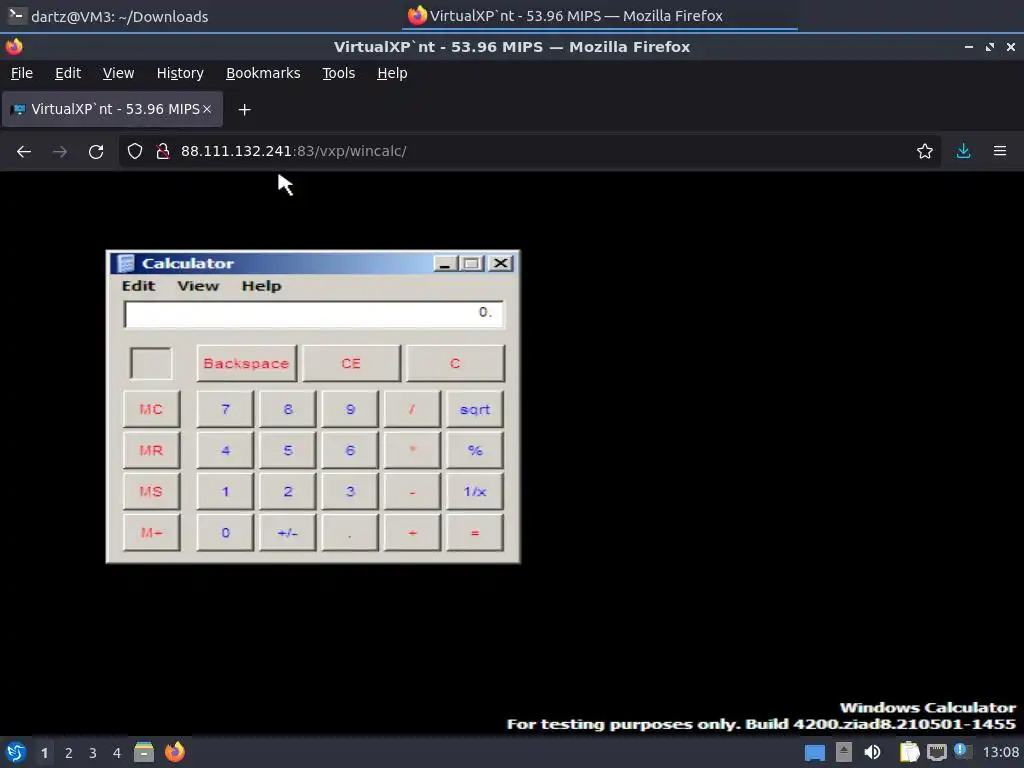
Task: Click the subtraction minus key
Action: (412, 491)
